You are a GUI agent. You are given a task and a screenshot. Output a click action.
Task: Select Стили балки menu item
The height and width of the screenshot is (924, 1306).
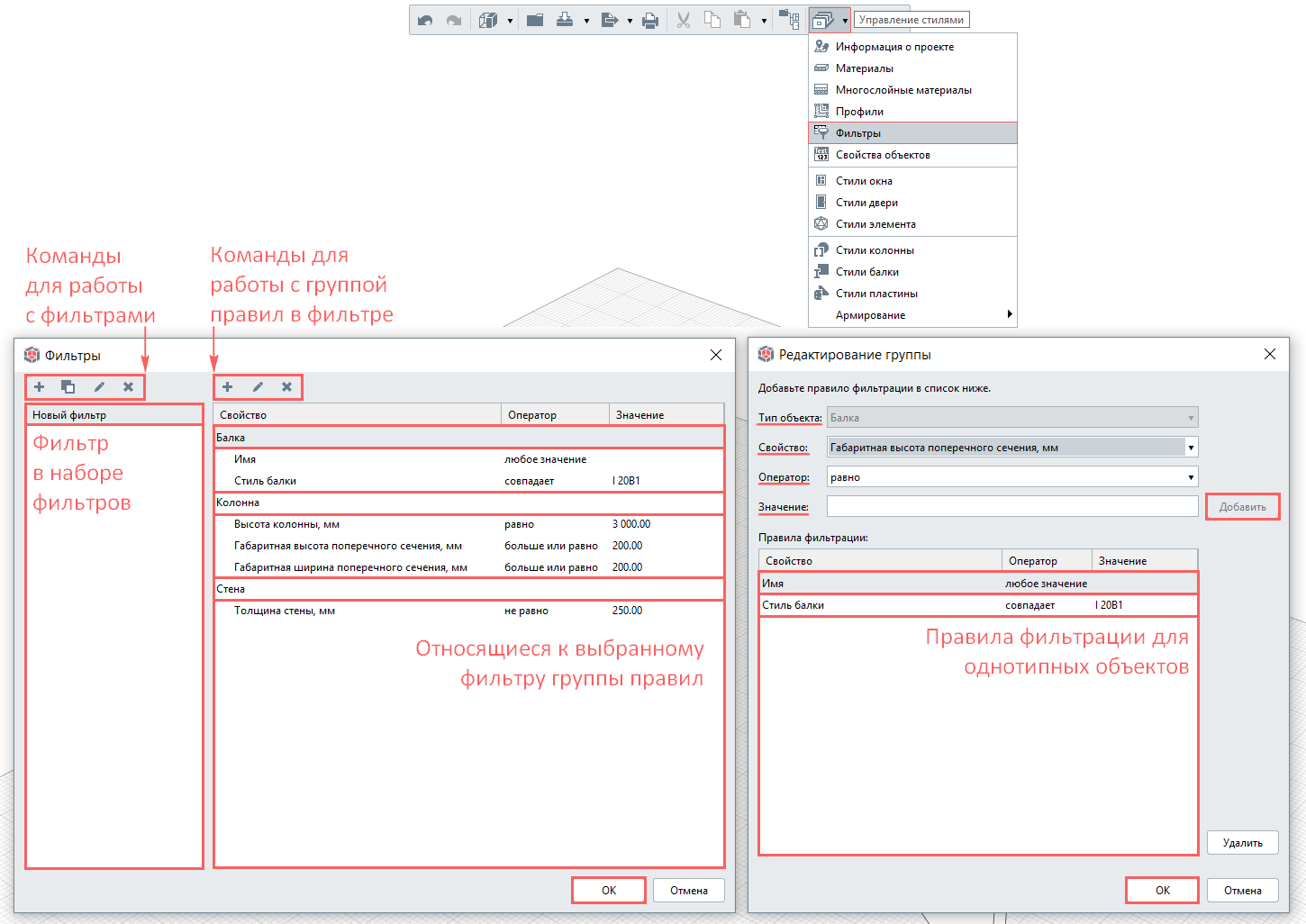click(x=912, y=272)
